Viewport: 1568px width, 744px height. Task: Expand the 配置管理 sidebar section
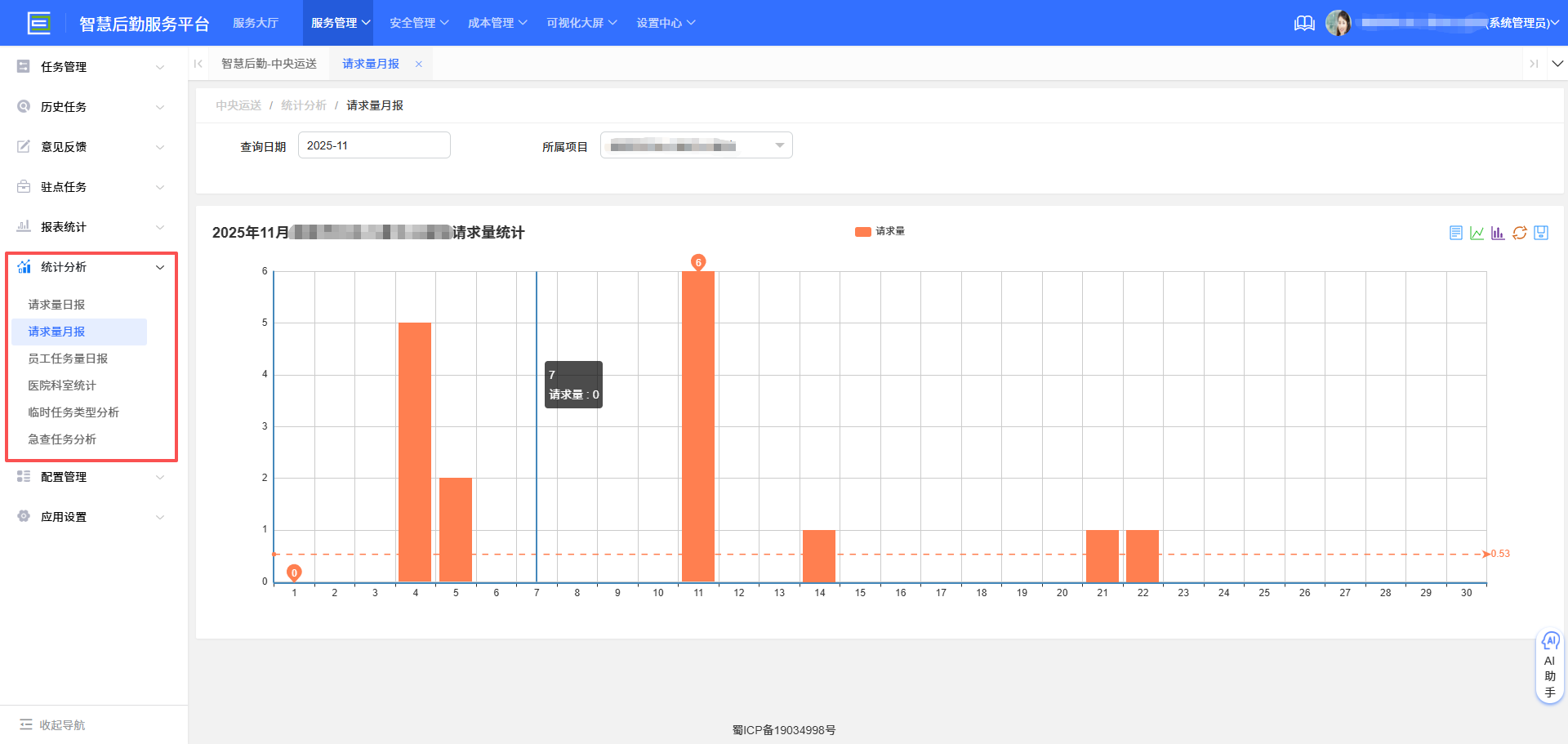[65, 476]
